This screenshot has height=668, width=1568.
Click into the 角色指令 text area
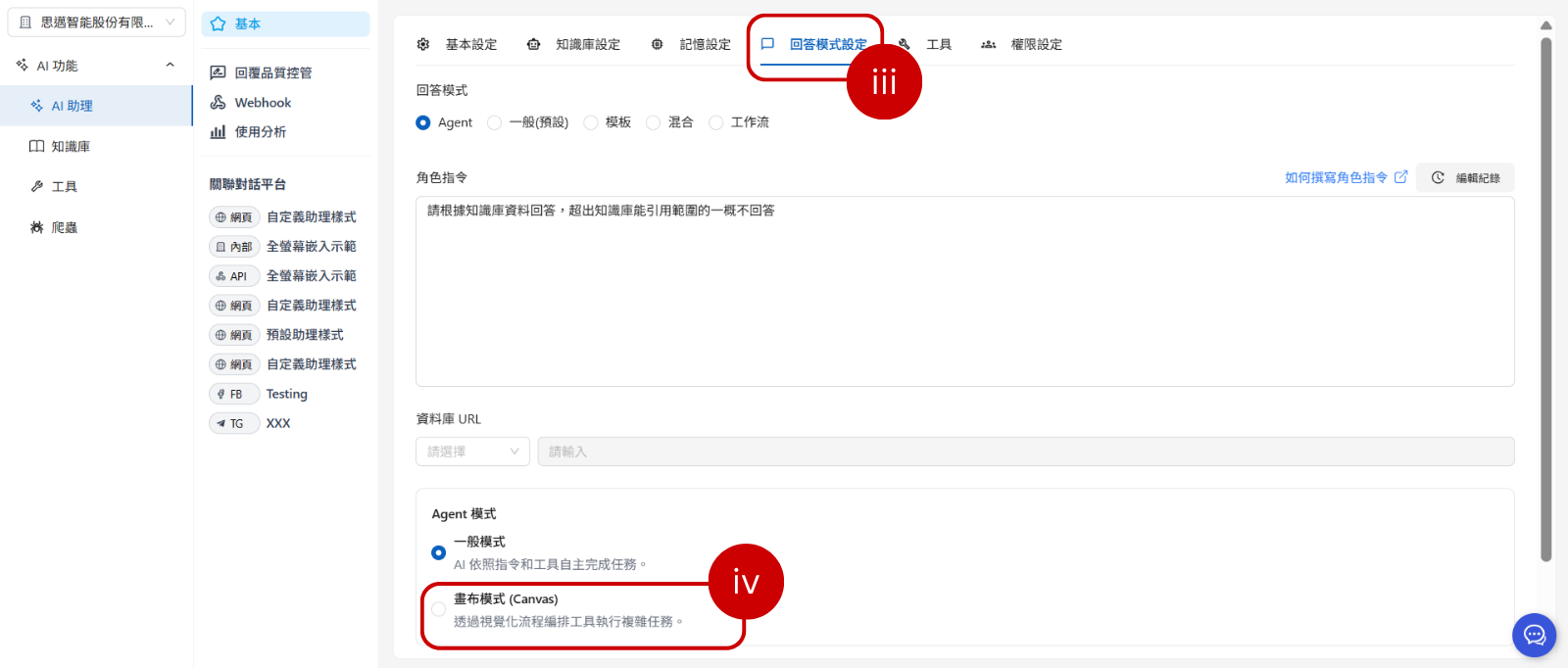coord(964,294)
